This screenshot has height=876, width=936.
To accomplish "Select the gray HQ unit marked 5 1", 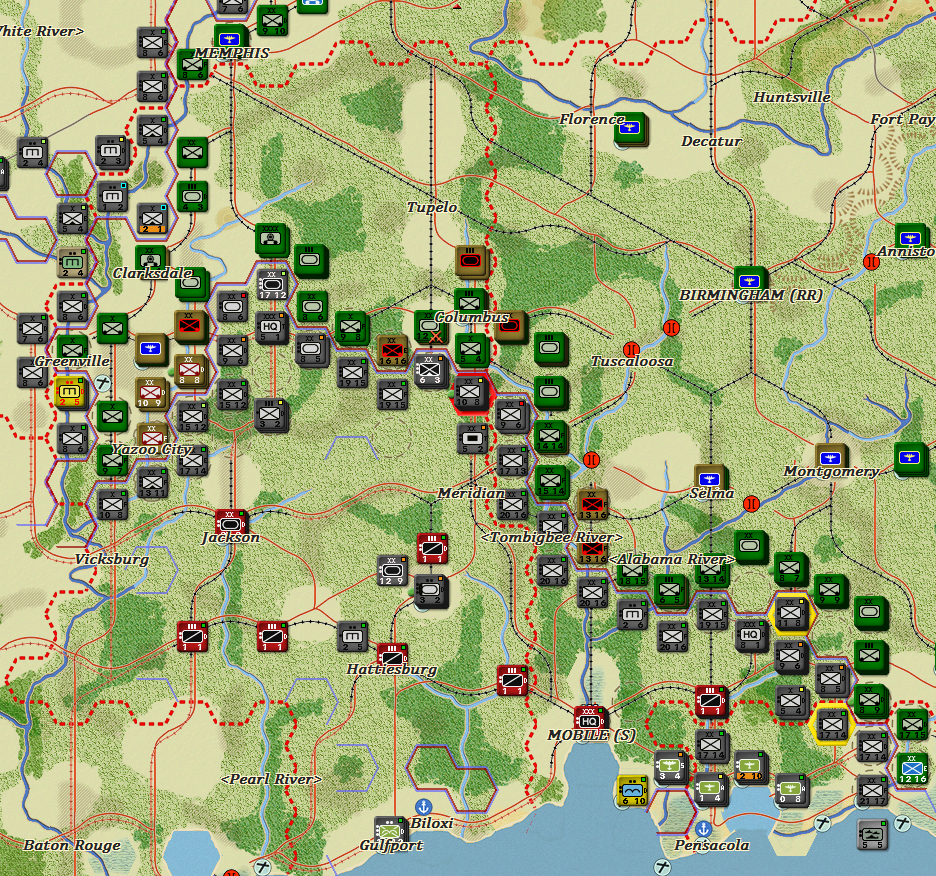I will pyautogui.click(x=271, y=327).
